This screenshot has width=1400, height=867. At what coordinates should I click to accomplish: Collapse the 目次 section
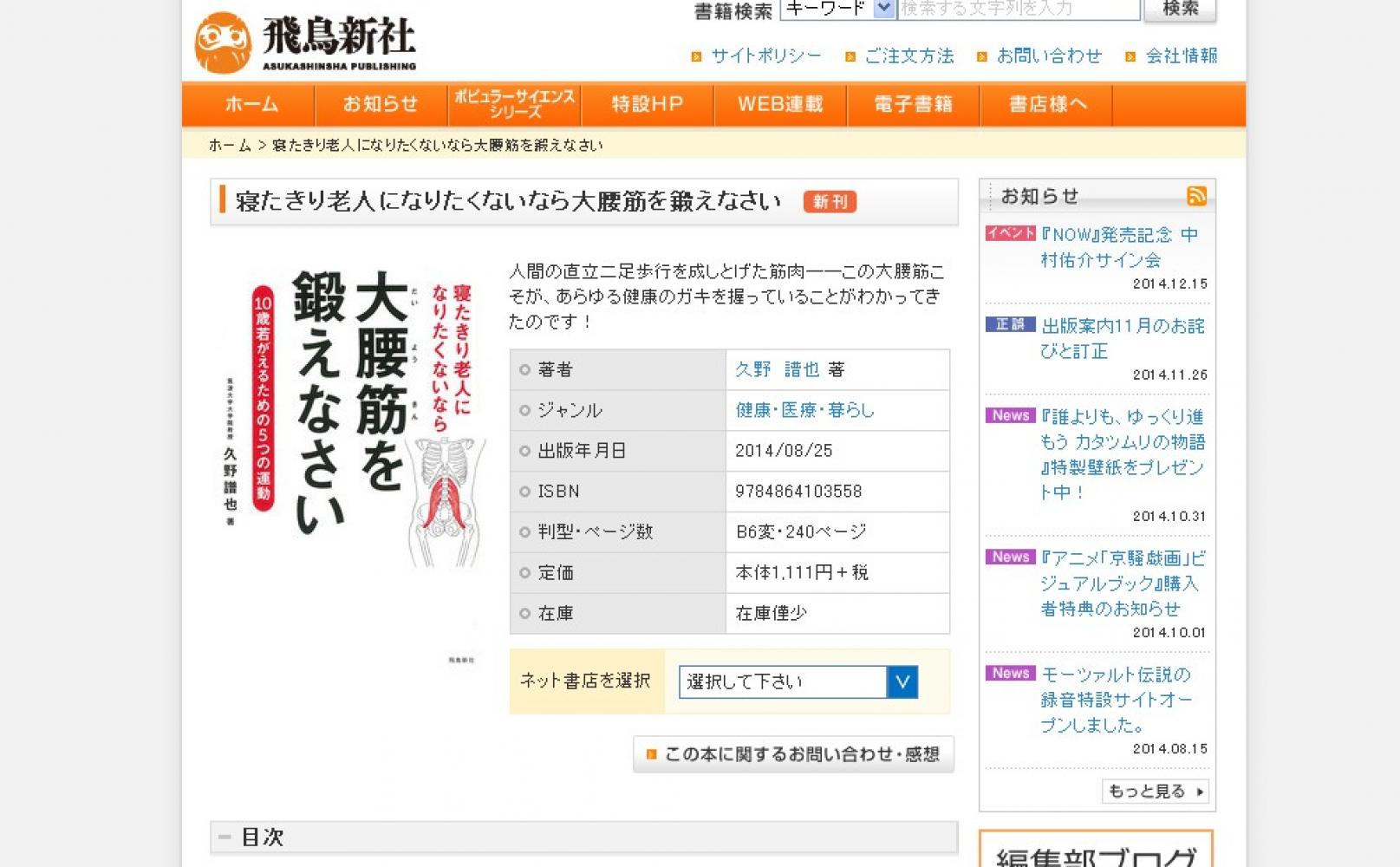pos(225,838)
